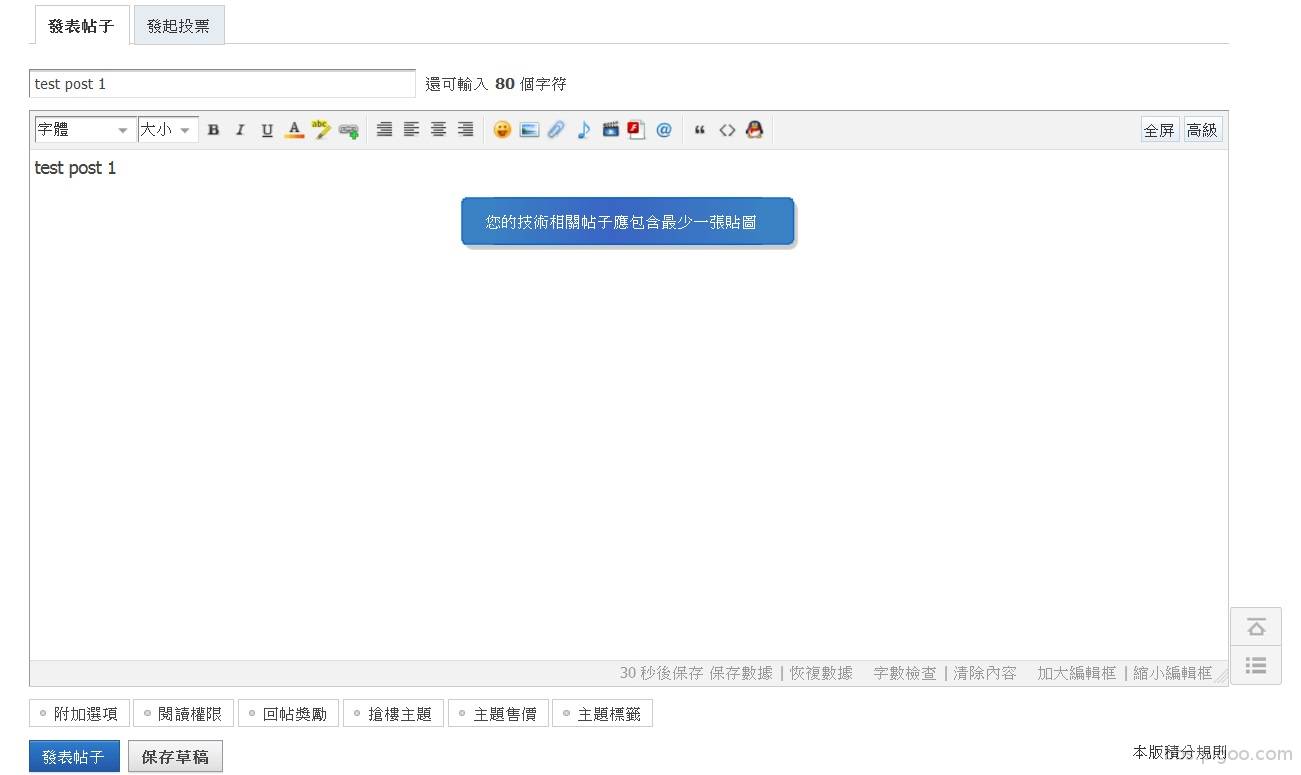Align text right
Image resolution: width=1301 pixels, height=775 pixels.
(465, 130)
